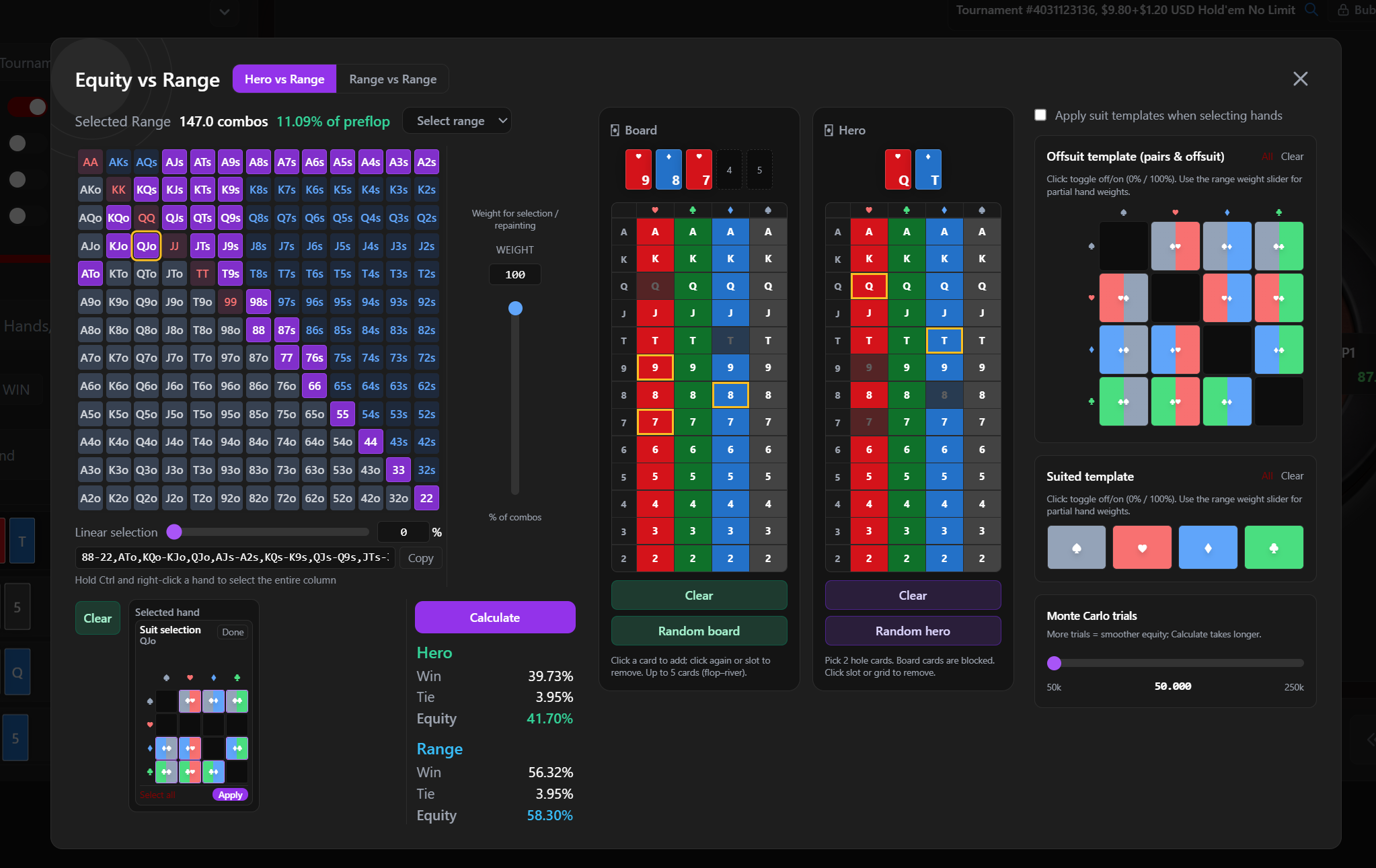Clear the Board cards
Screen dimensions: 1376x868
tap(699, 595)
